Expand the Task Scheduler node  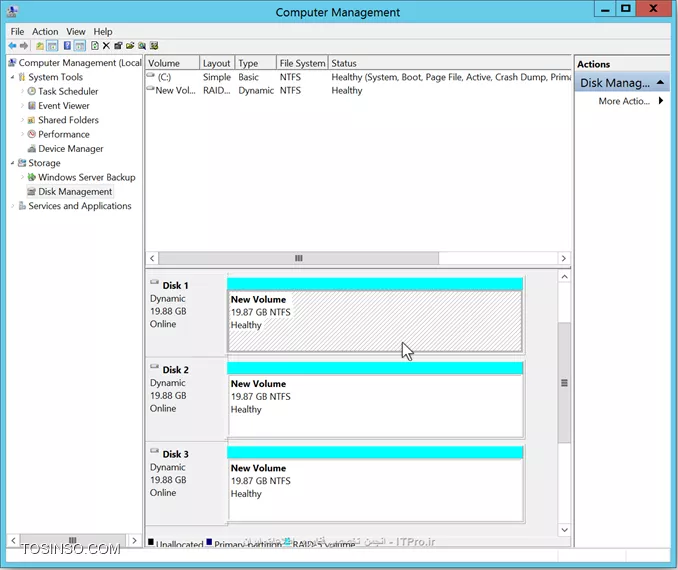click(x=22, y=91)
